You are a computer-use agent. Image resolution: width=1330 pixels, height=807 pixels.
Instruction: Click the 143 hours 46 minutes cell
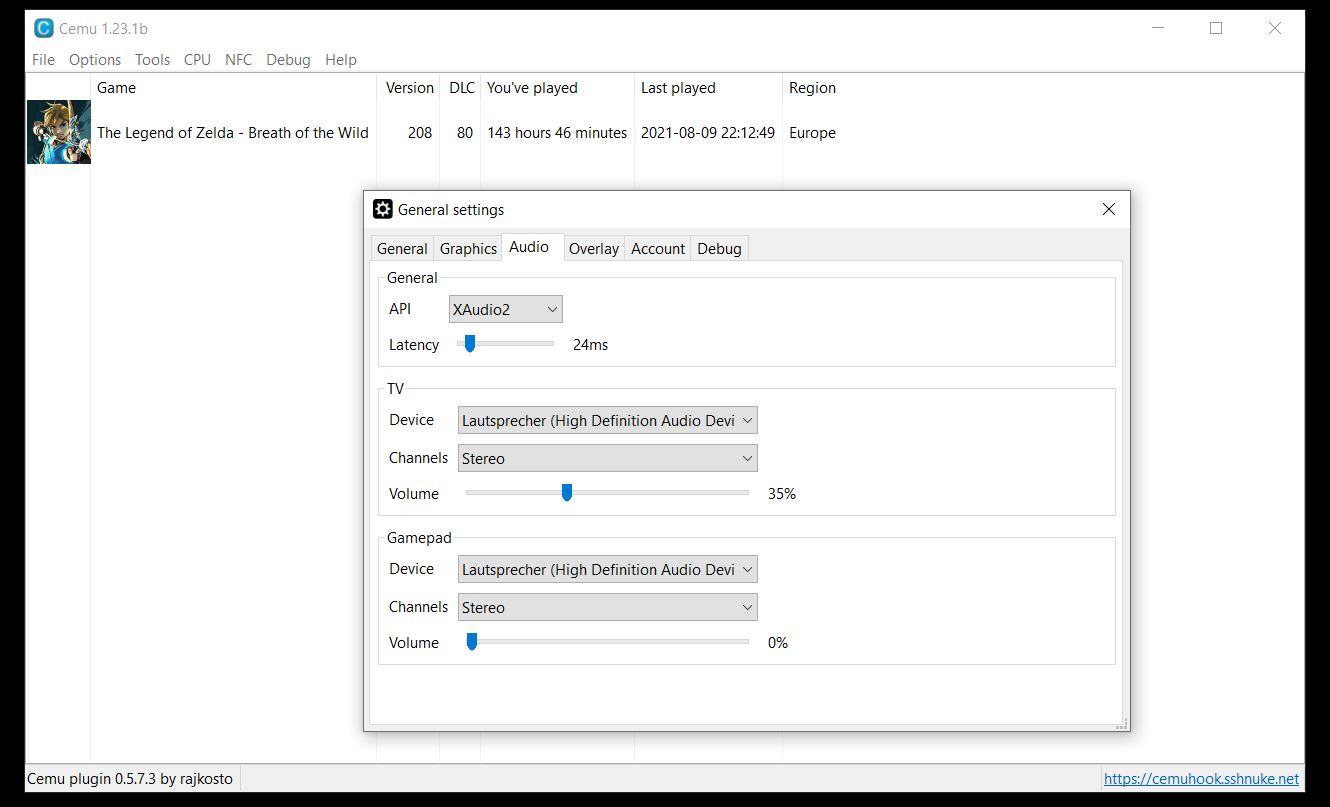point(557,132)
